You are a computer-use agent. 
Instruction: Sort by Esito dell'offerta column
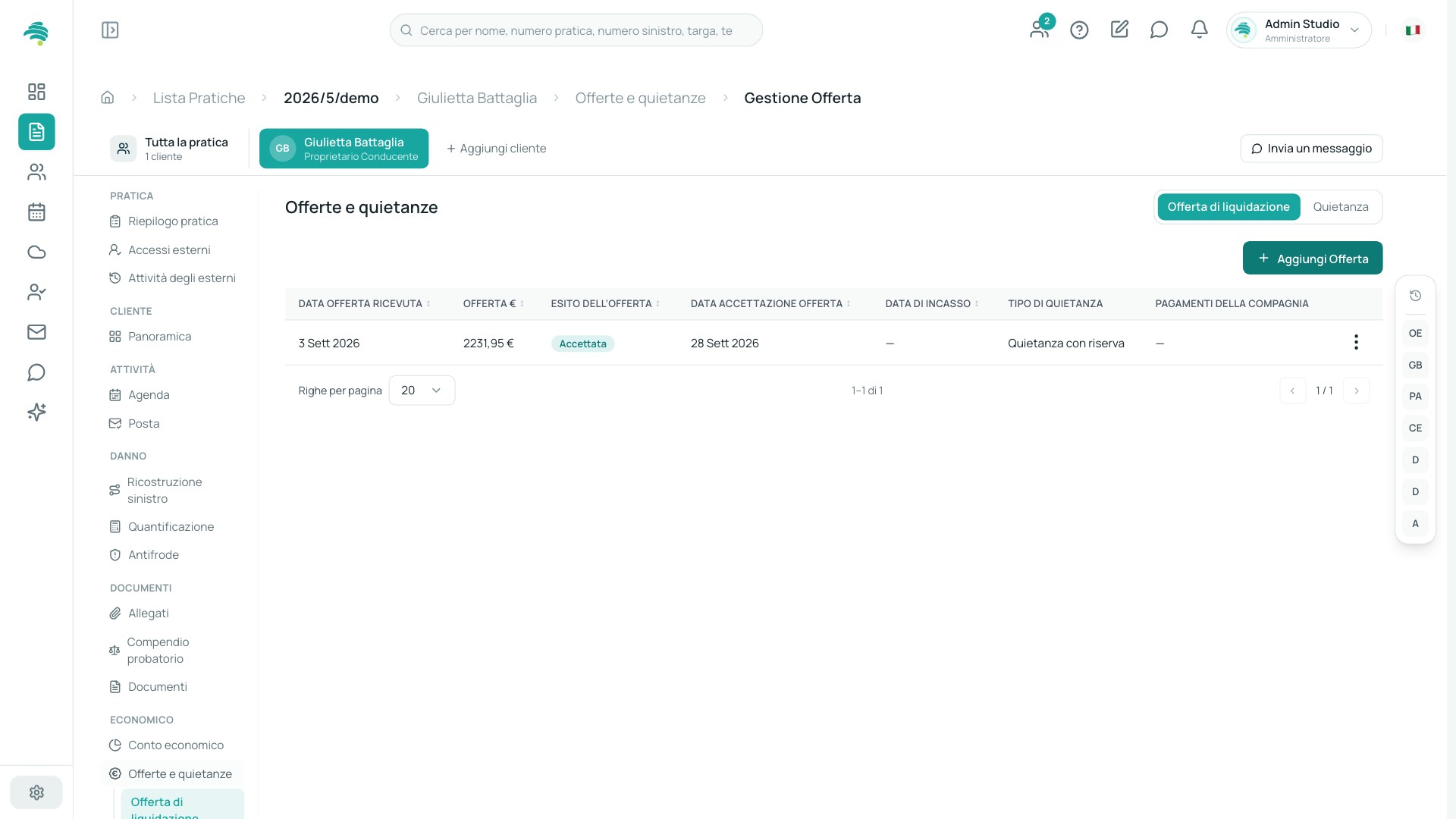point(605,304)
